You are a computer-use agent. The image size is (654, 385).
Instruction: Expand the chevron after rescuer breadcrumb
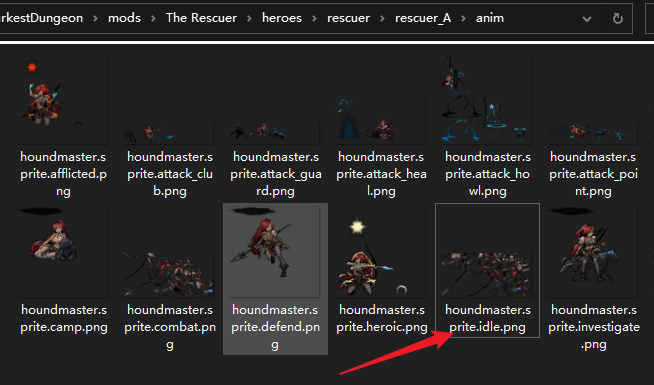(x=382, y=18)
